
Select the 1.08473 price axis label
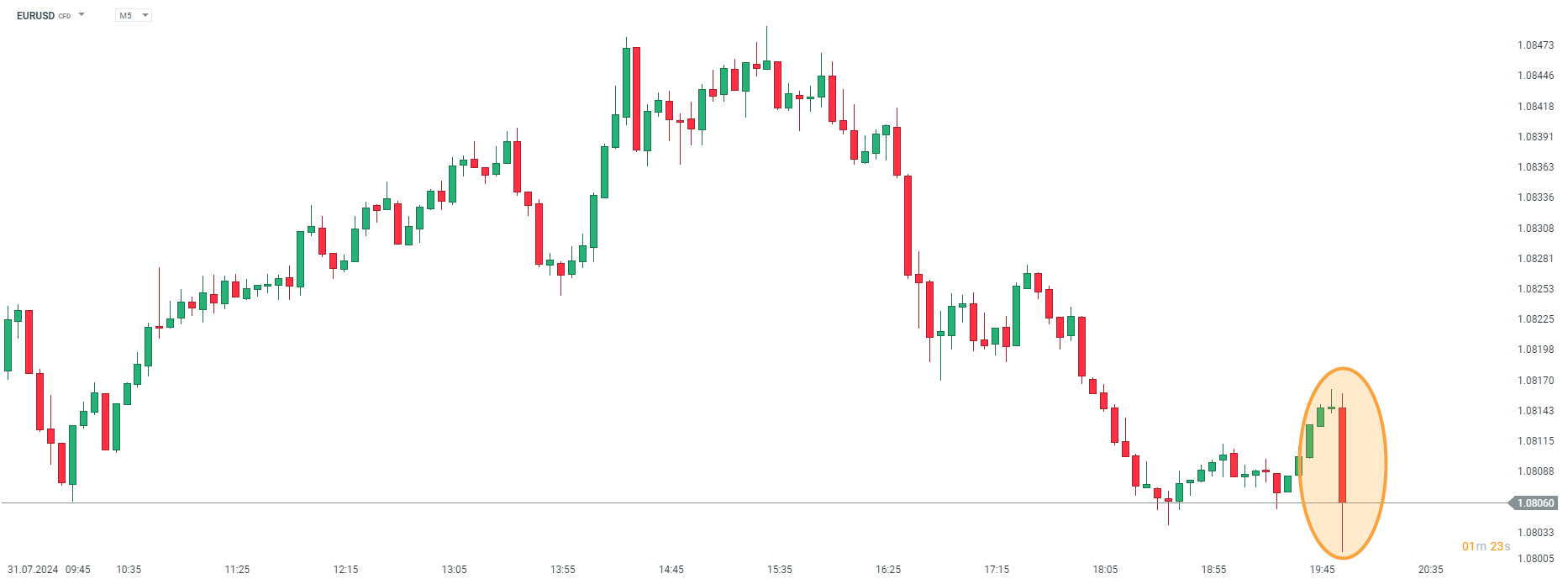click(1535, 45)
